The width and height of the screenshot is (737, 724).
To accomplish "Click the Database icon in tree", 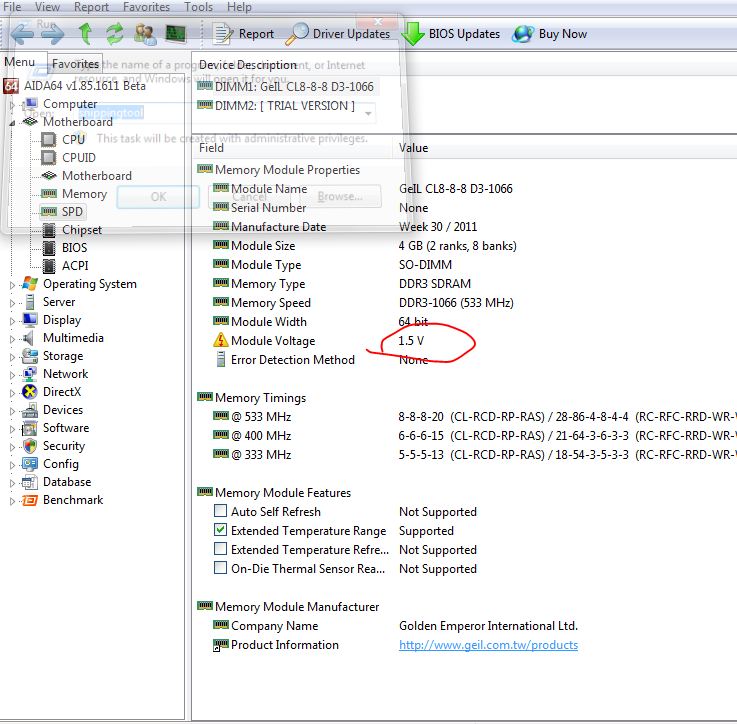I will coord(30,482).
